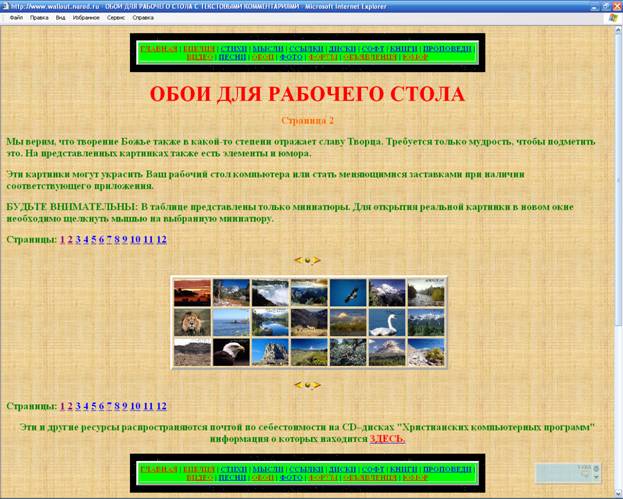Go to page 9 in the pagination below the thumbnails
The image size is (623, 499).
pyautogui.click(x=125, y=406)
